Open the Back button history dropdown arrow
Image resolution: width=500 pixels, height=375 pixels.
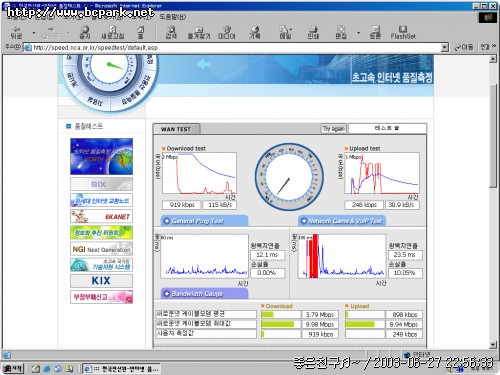pyautogui.click(x=34, y=33)
